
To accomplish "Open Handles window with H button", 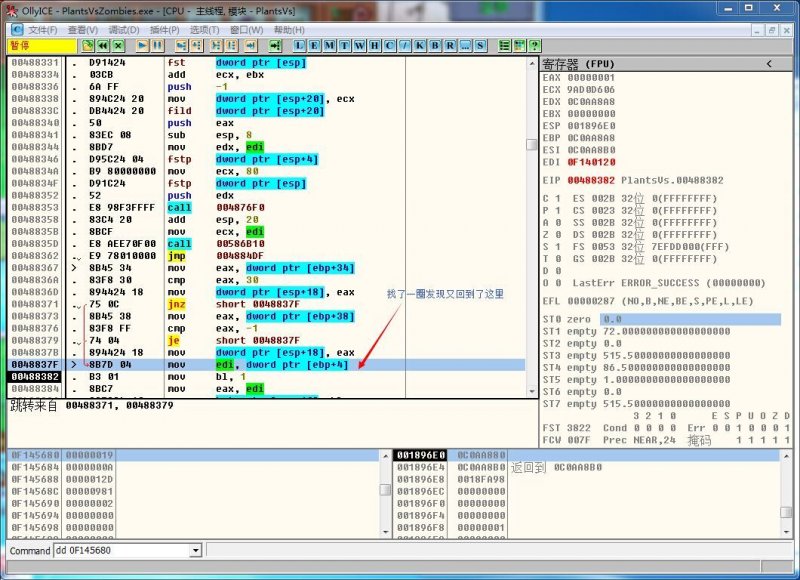I will pos(374,45).
